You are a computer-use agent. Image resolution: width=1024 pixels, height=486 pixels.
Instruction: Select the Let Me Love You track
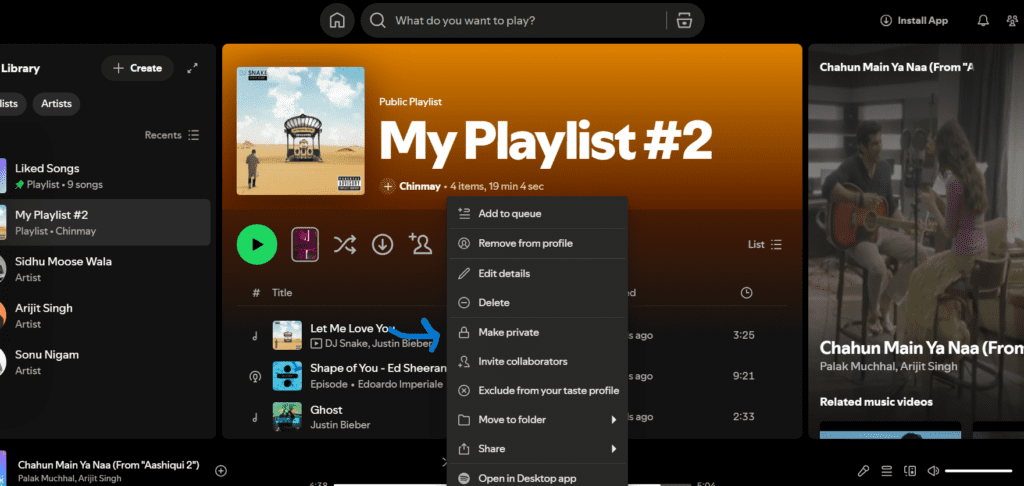pos(353,328)
